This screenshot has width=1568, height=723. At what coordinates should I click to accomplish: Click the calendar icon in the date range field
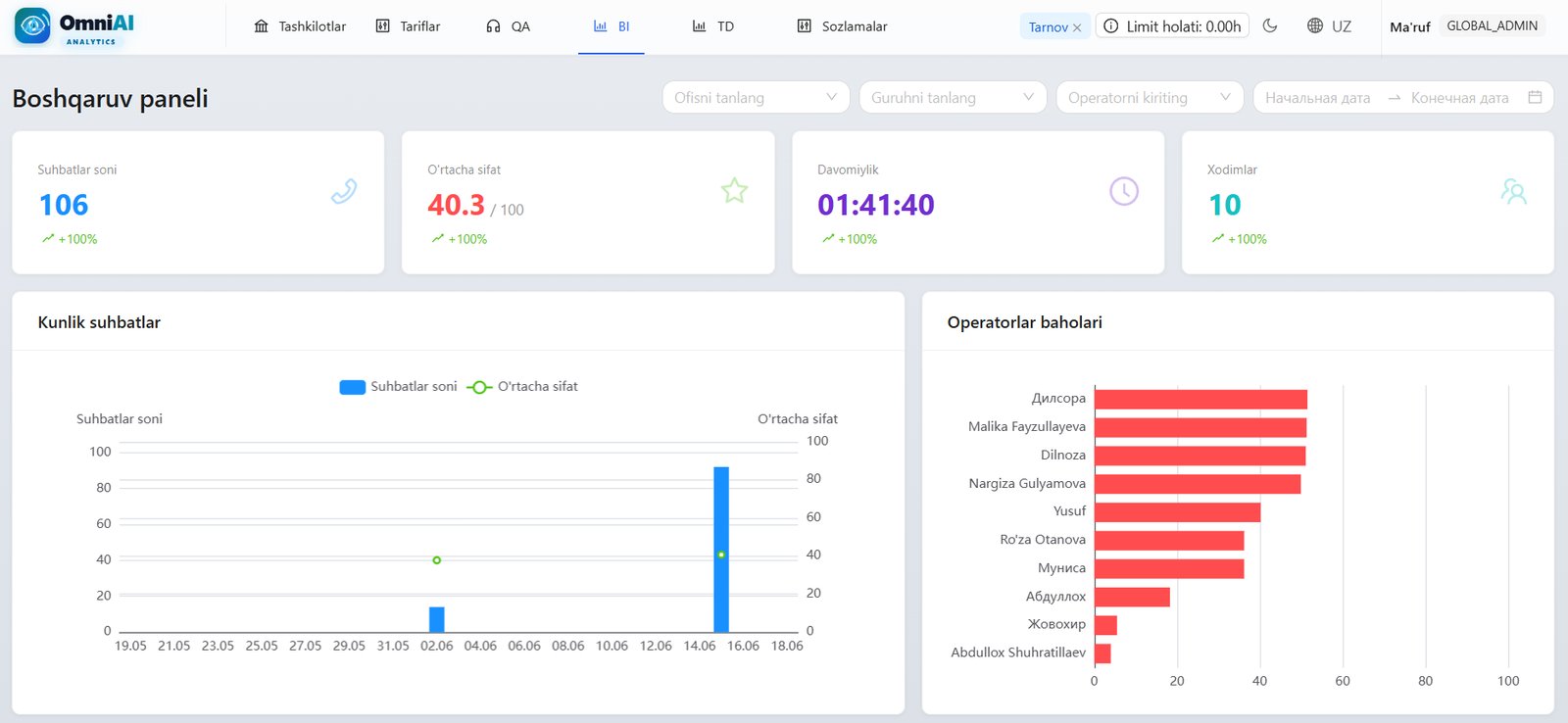[1535, 97]
